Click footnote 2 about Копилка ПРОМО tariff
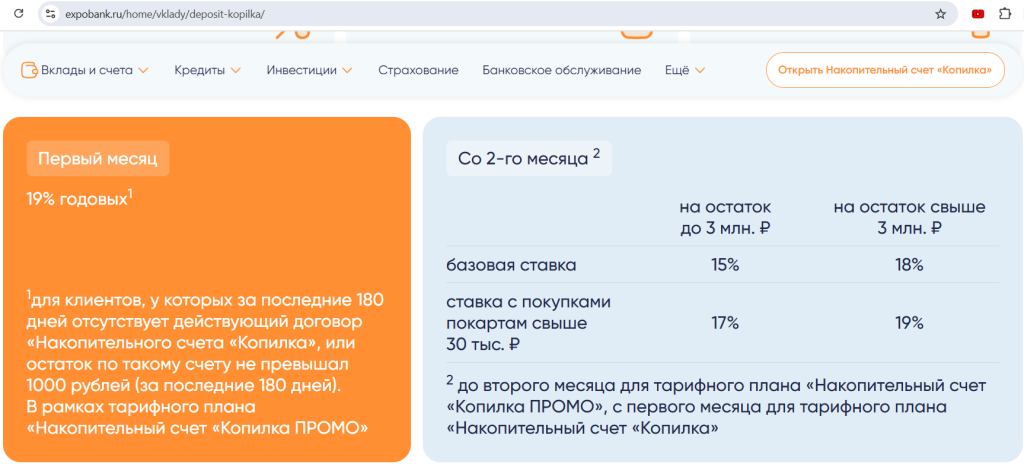1024x464 pixels. tap(716, 406)
